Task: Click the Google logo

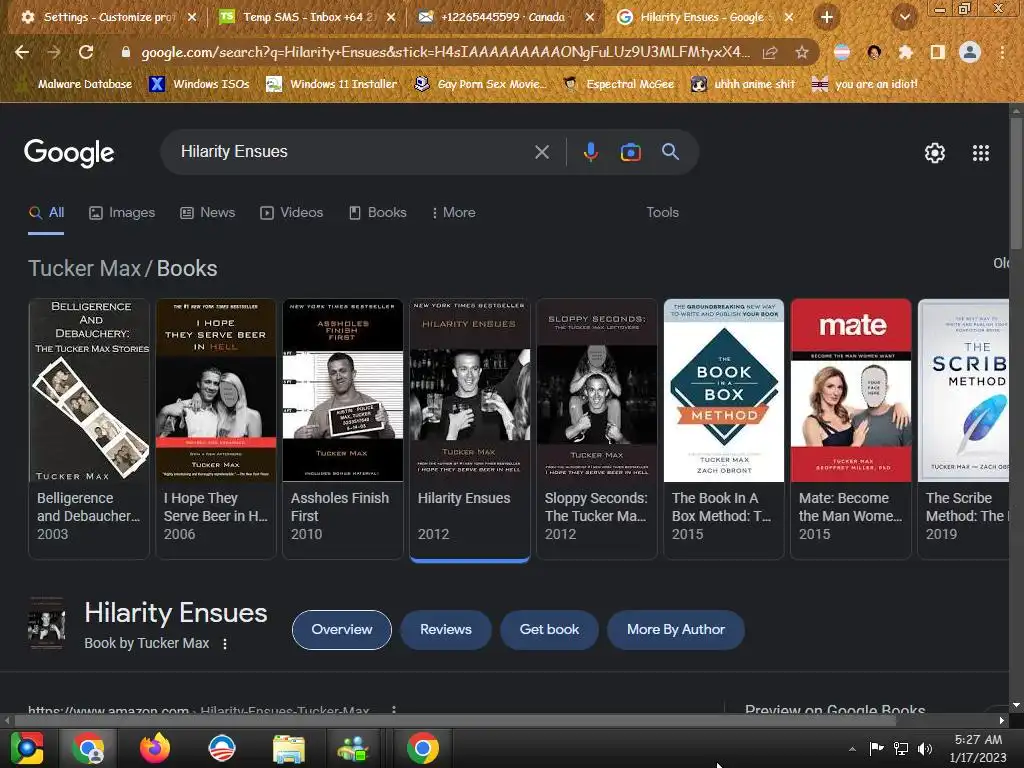Action: (x=69, y=153)
